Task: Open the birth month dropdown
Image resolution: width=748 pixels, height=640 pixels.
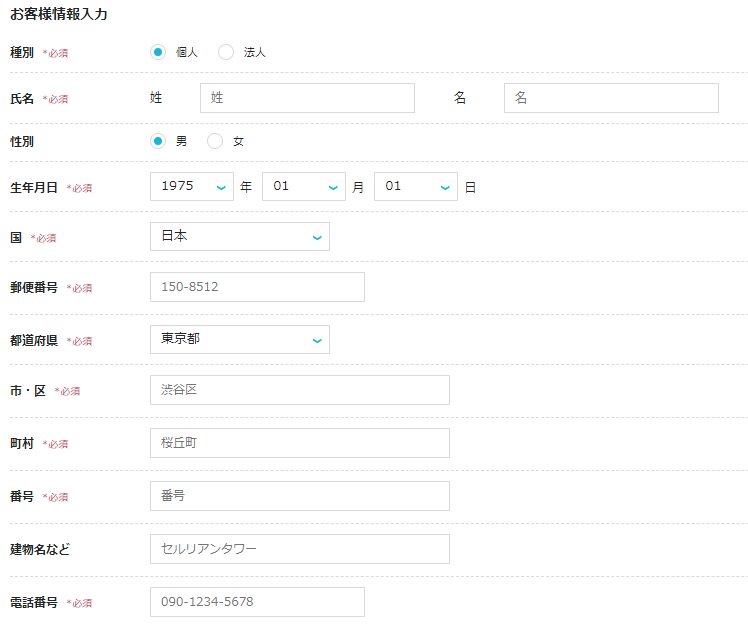Action: (x=303, y=186)
